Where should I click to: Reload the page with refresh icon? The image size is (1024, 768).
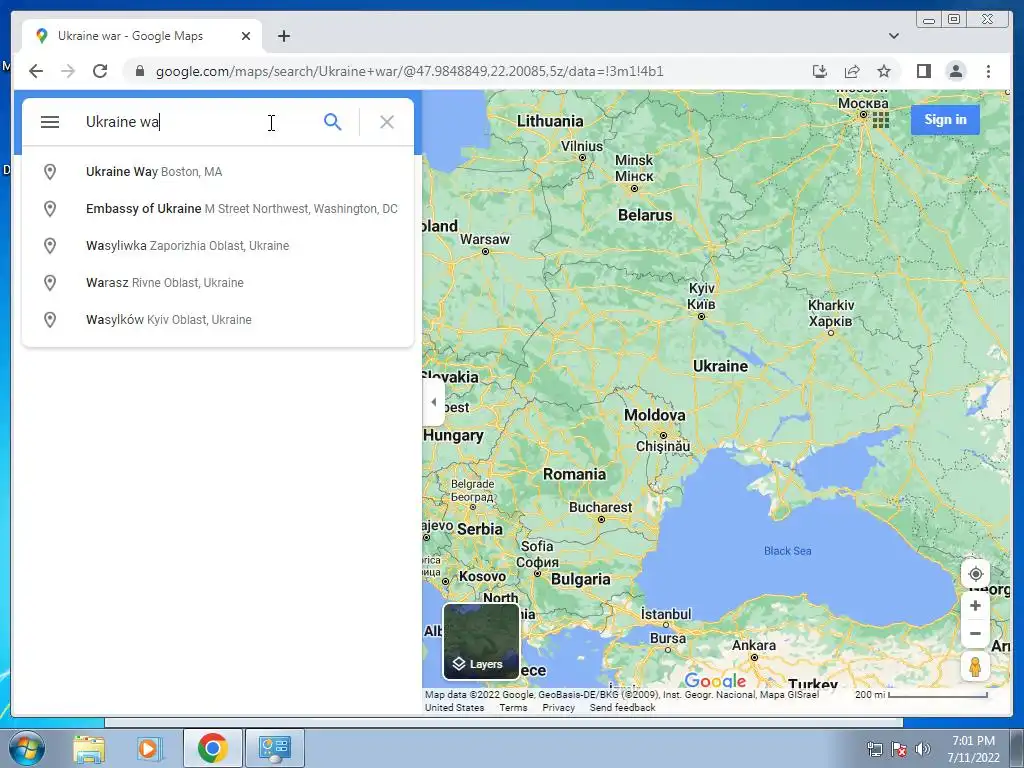[x=100, y=71]
